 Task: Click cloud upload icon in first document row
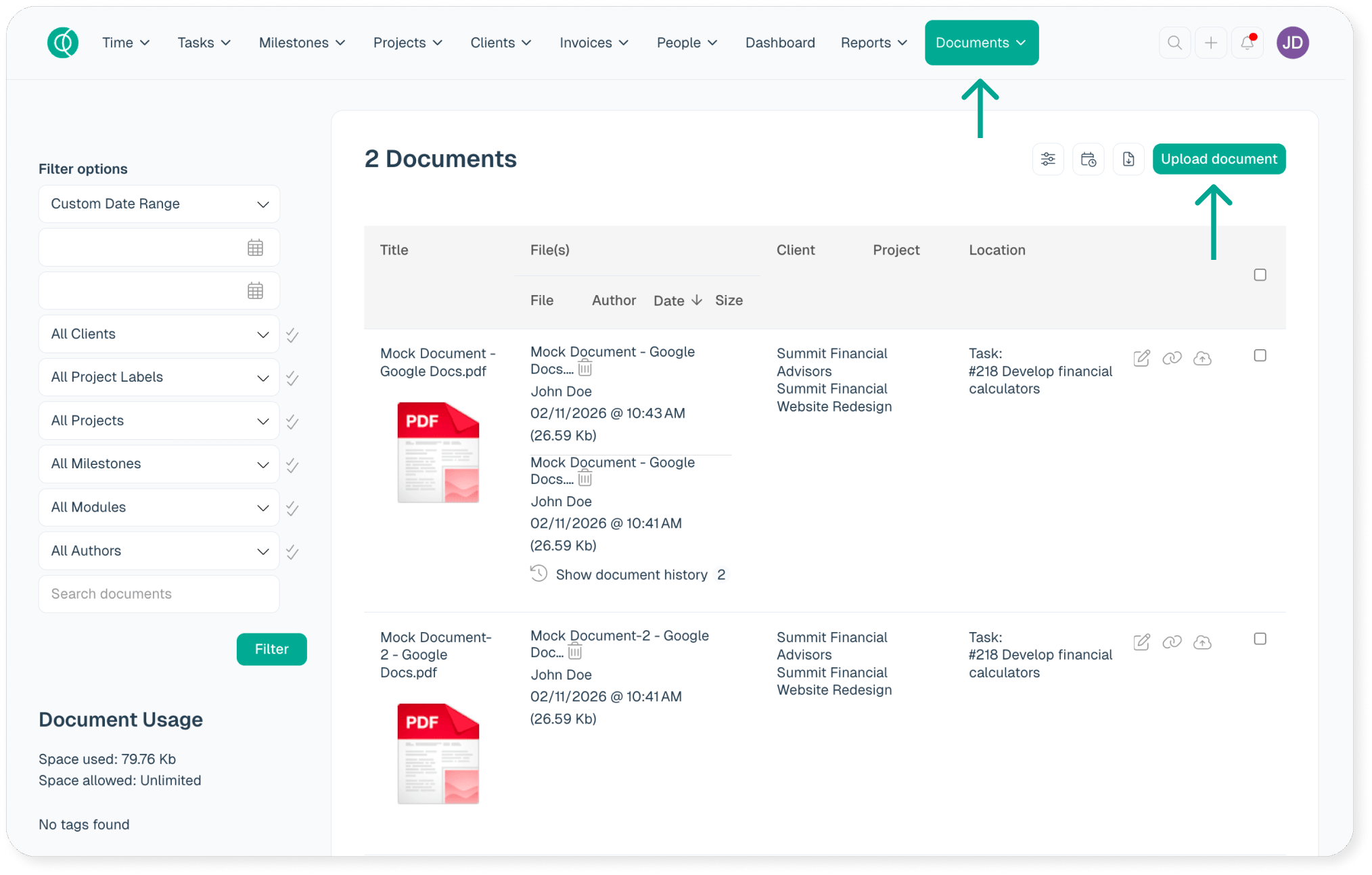(1202, 358)
